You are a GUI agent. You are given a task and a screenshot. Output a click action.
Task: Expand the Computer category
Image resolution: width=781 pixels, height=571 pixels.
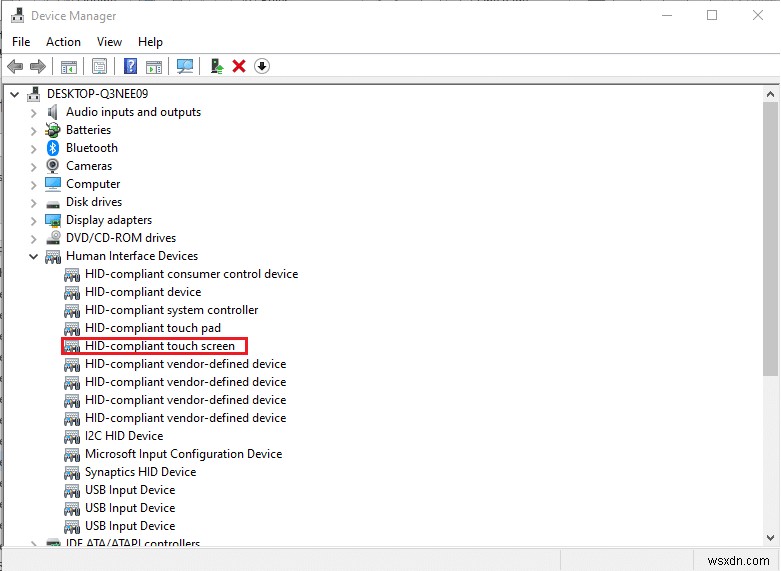point(33,185)
